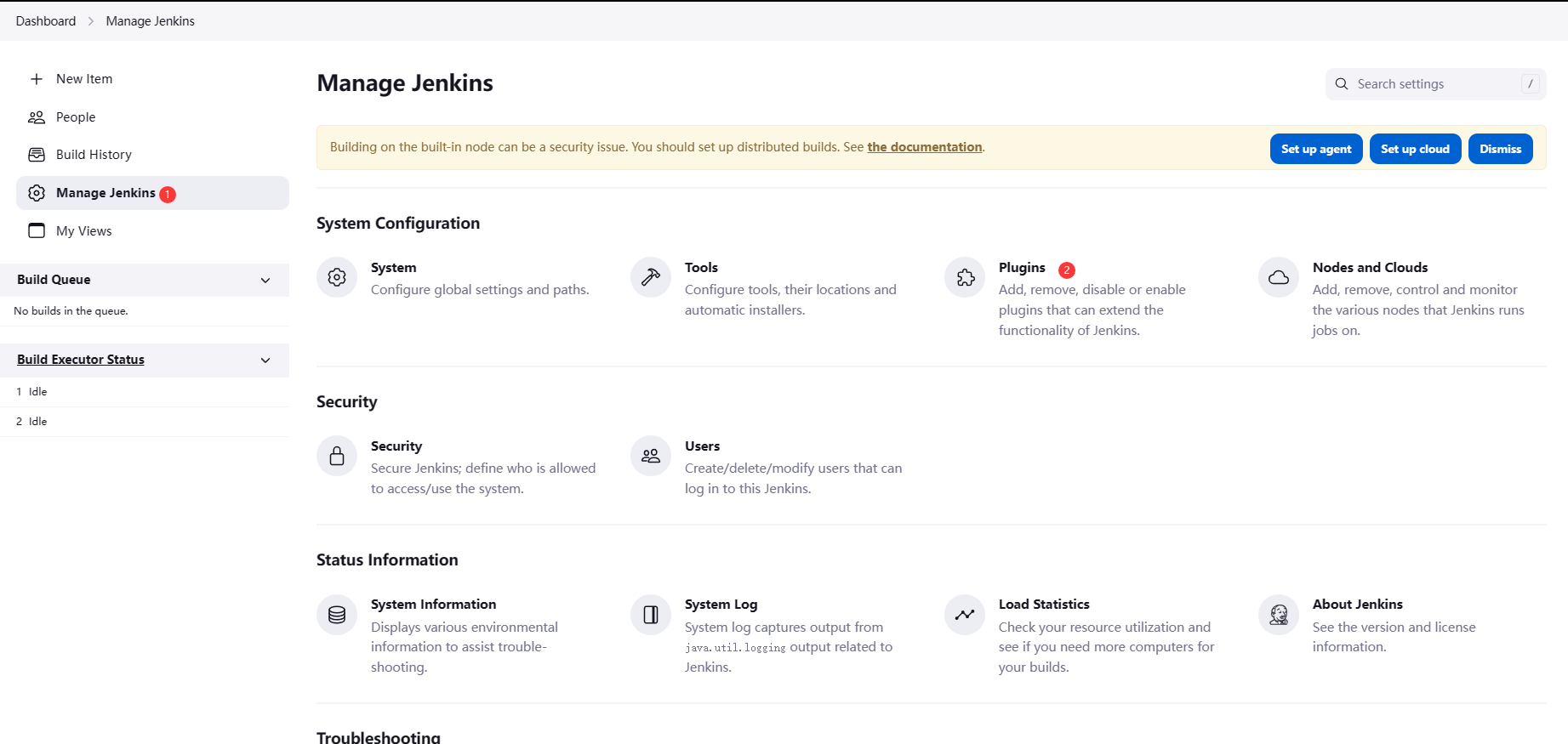
Task: Click the Tools hammer icon
Action: click(651, 277)
